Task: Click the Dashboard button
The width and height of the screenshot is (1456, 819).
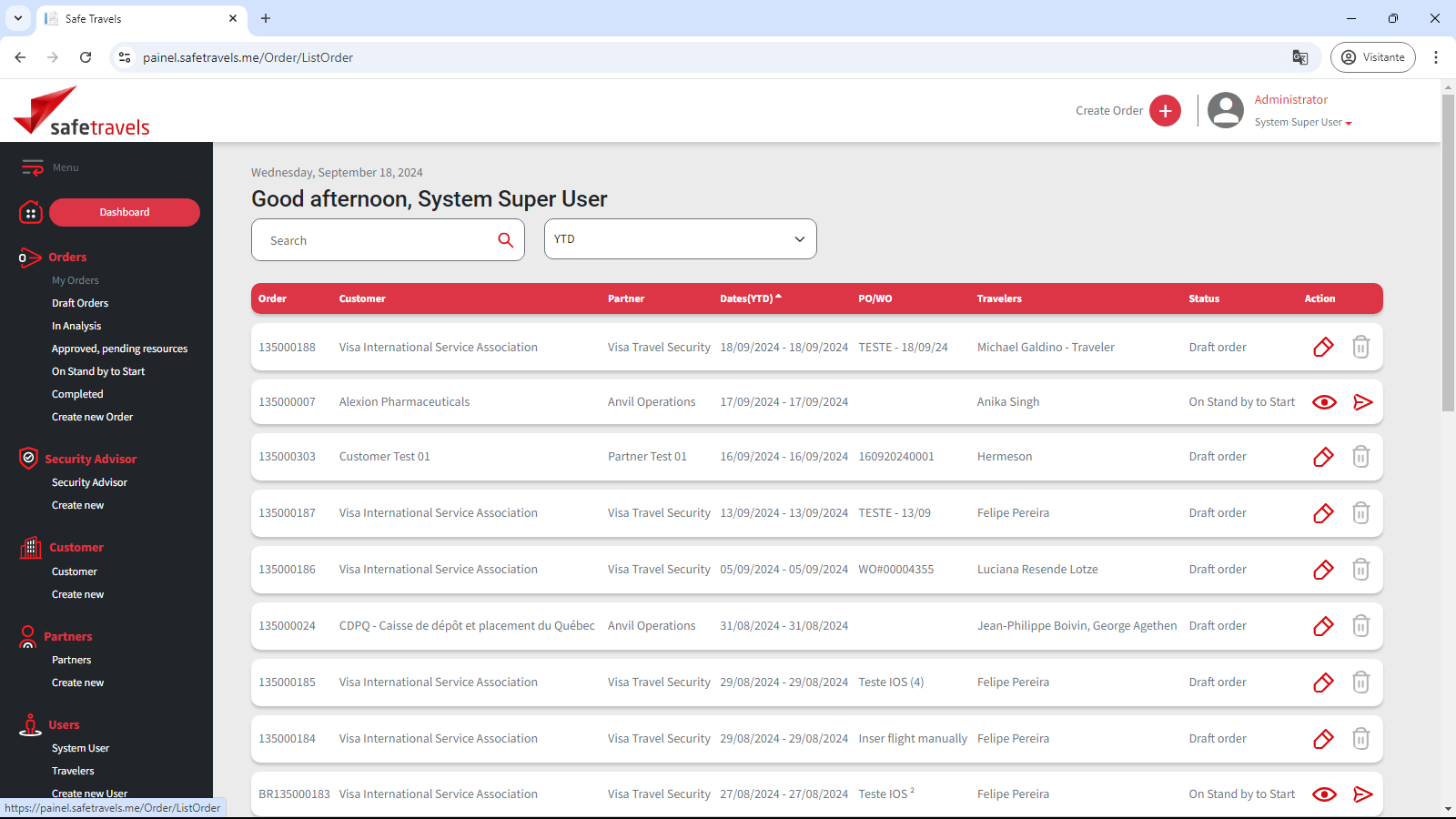Action: coord(125,212)
